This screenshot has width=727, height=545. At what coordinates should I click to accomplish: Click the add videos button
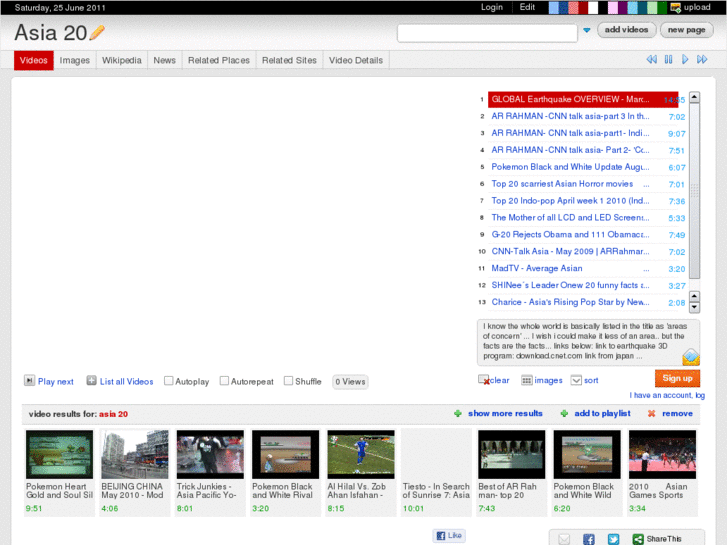tap(626, 30)
